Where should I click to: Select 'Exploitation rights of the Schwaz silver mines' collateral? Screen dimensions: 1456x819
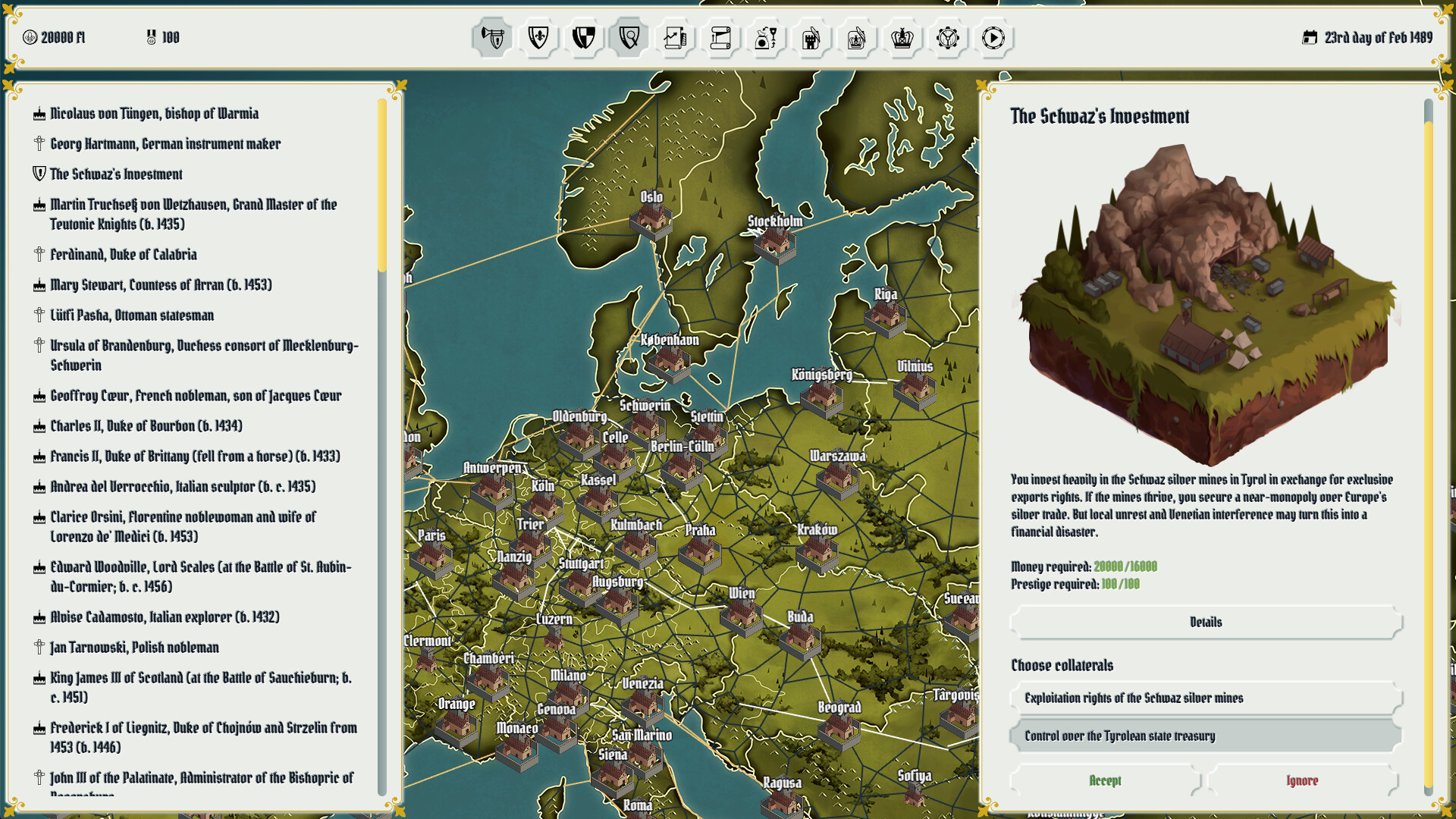tap(1206, 698)
